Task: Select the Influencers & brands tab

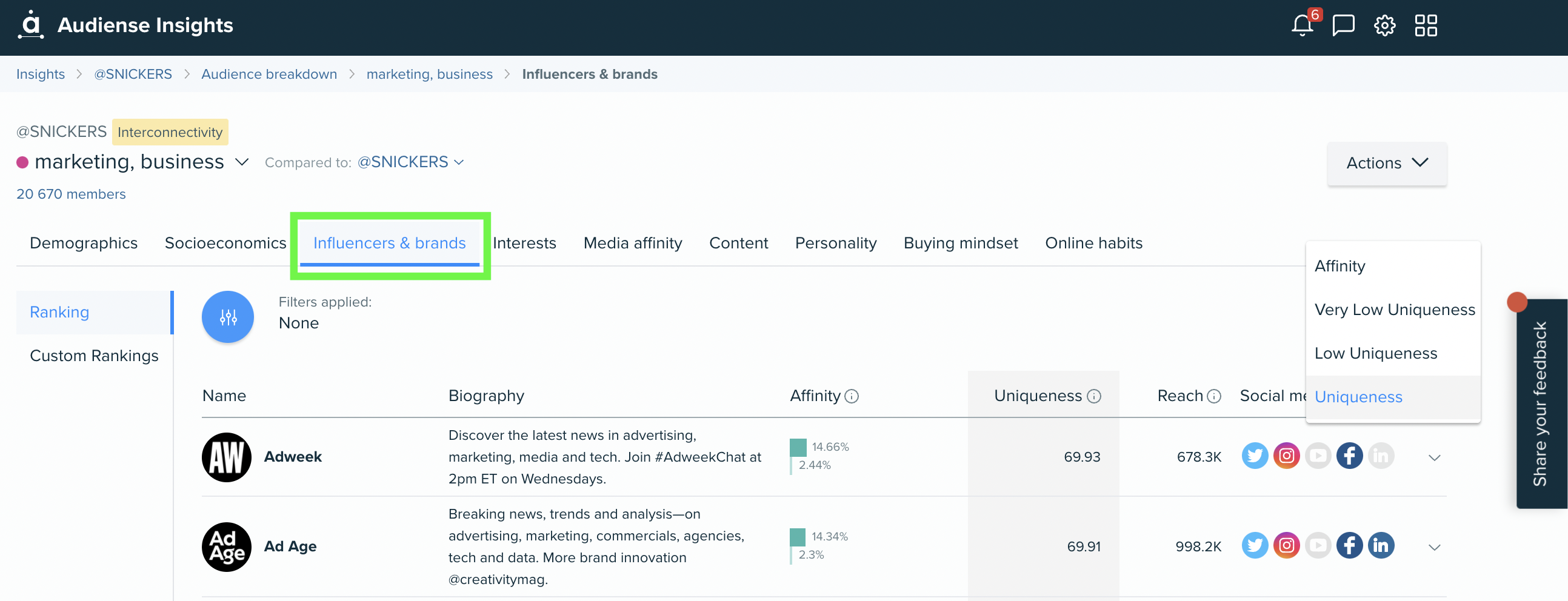Action: (x=390, y=244)
